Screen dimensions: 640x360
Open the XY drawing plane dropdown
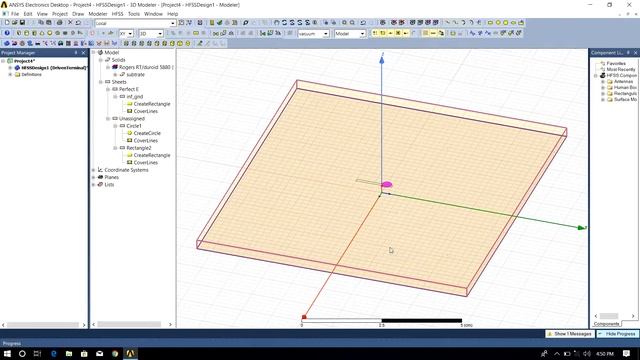pos(126,33)
